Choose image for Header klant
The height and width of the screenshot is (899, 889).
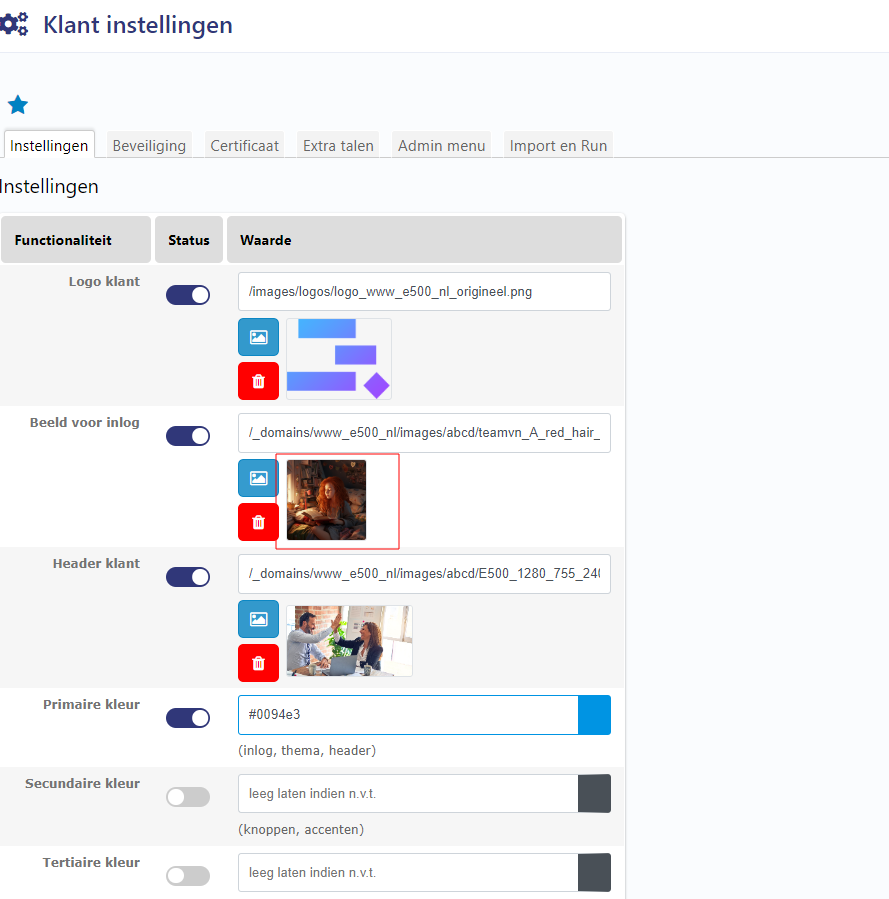tap(258, 619)
